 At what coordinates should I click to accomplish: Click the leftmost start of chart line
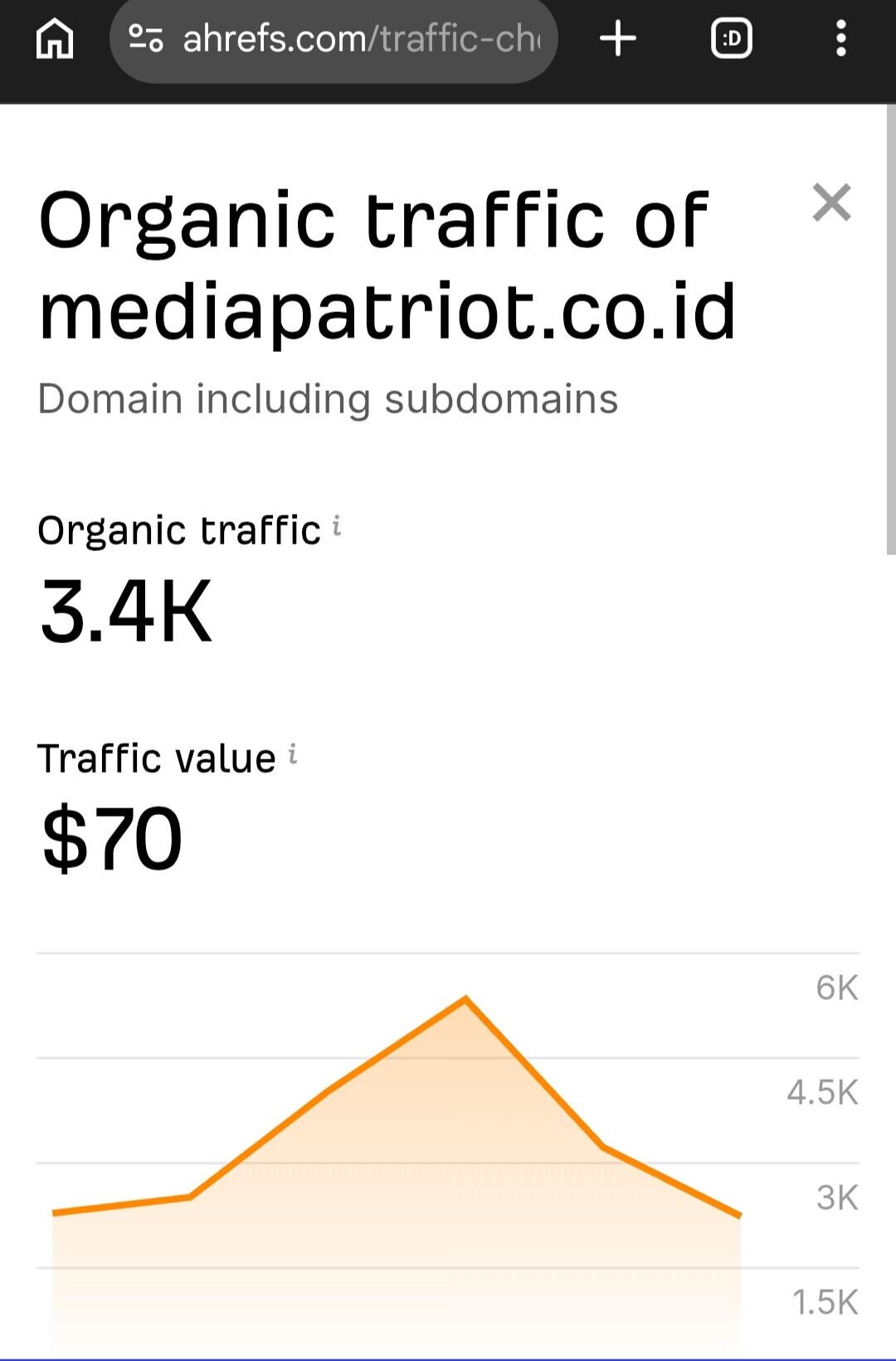pos(54,1213)
